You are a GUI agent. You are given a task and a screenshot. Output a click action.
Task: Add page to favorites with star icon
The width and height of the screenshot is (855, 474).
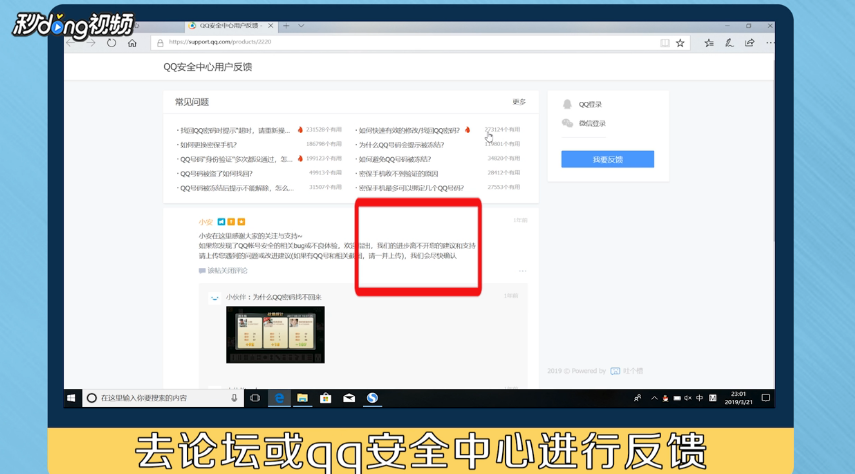click(680, 43)
